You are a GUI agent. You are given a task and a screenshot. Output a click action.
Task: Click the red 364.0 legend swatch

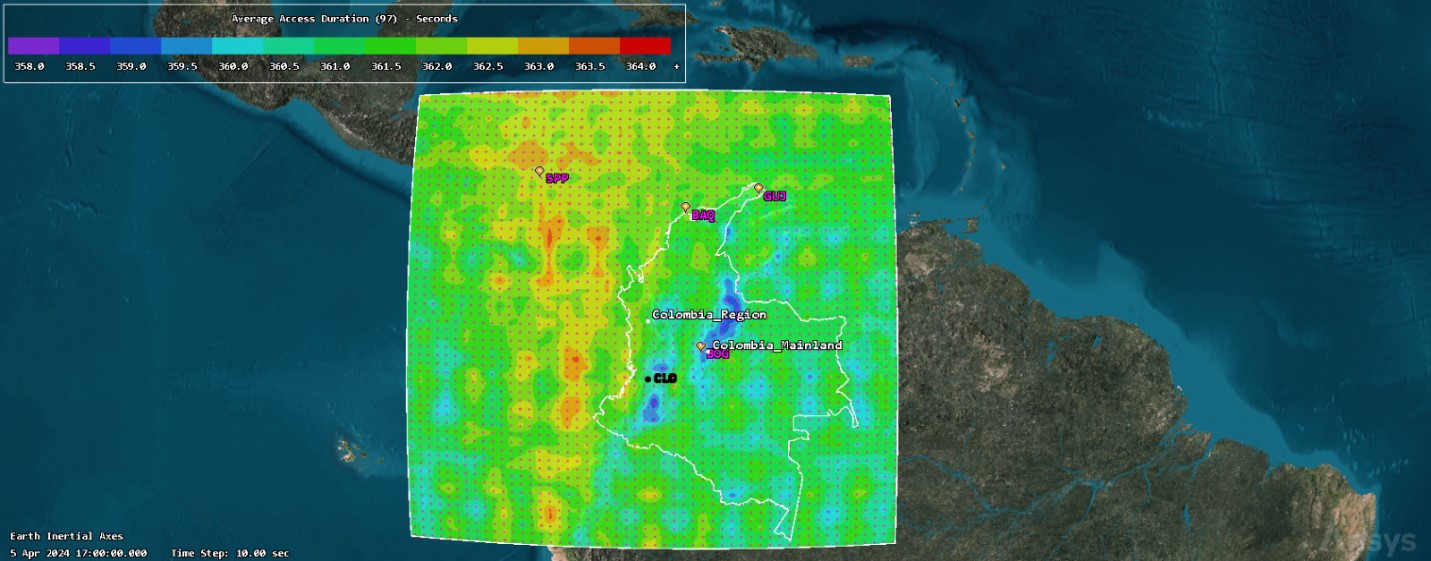[x=645, y=46]
